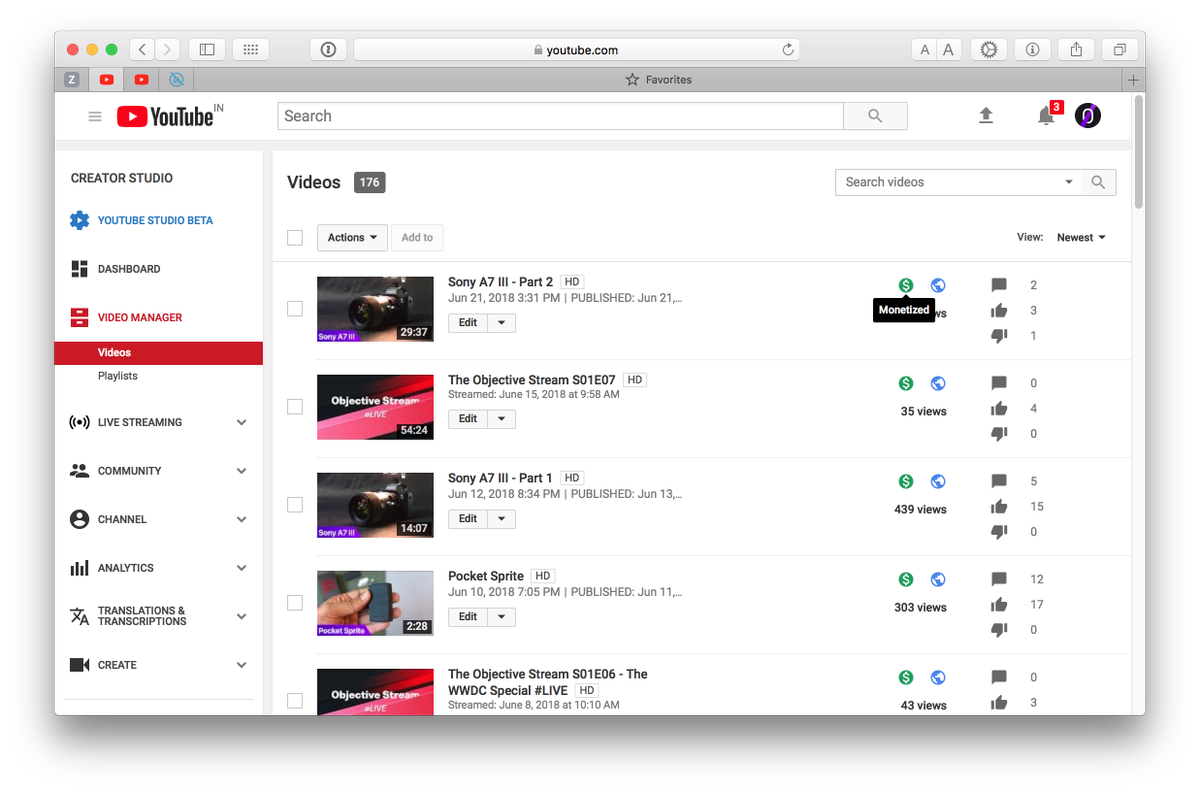Image resolution: width=1200 pixels, height=793 pixels.
Task: Open The Objective Stream S01E06 title link
Action: click(x=547, y=682)
